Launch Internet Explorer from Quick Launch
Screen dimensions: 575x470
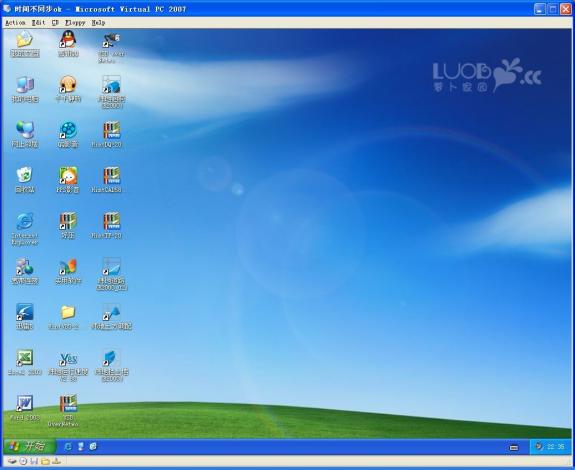pyautogui.click(x=68, y=446)
